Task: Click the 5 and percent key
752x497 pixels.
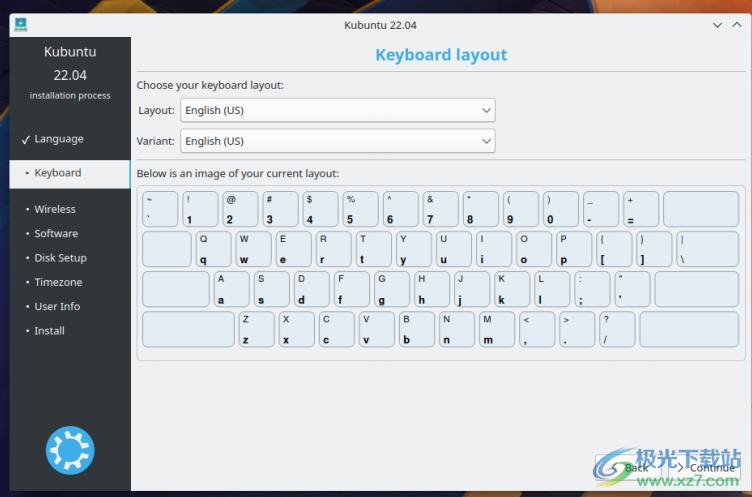Action: (361, 209)
